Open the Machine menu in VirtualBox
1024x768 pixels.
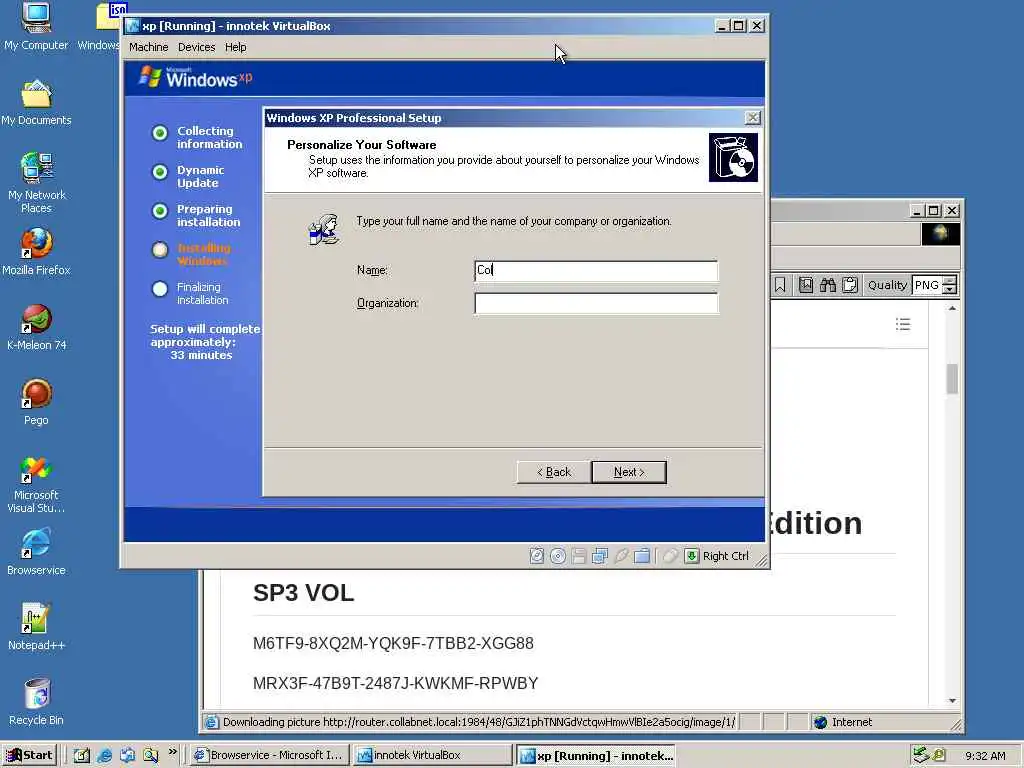(148, 47)
